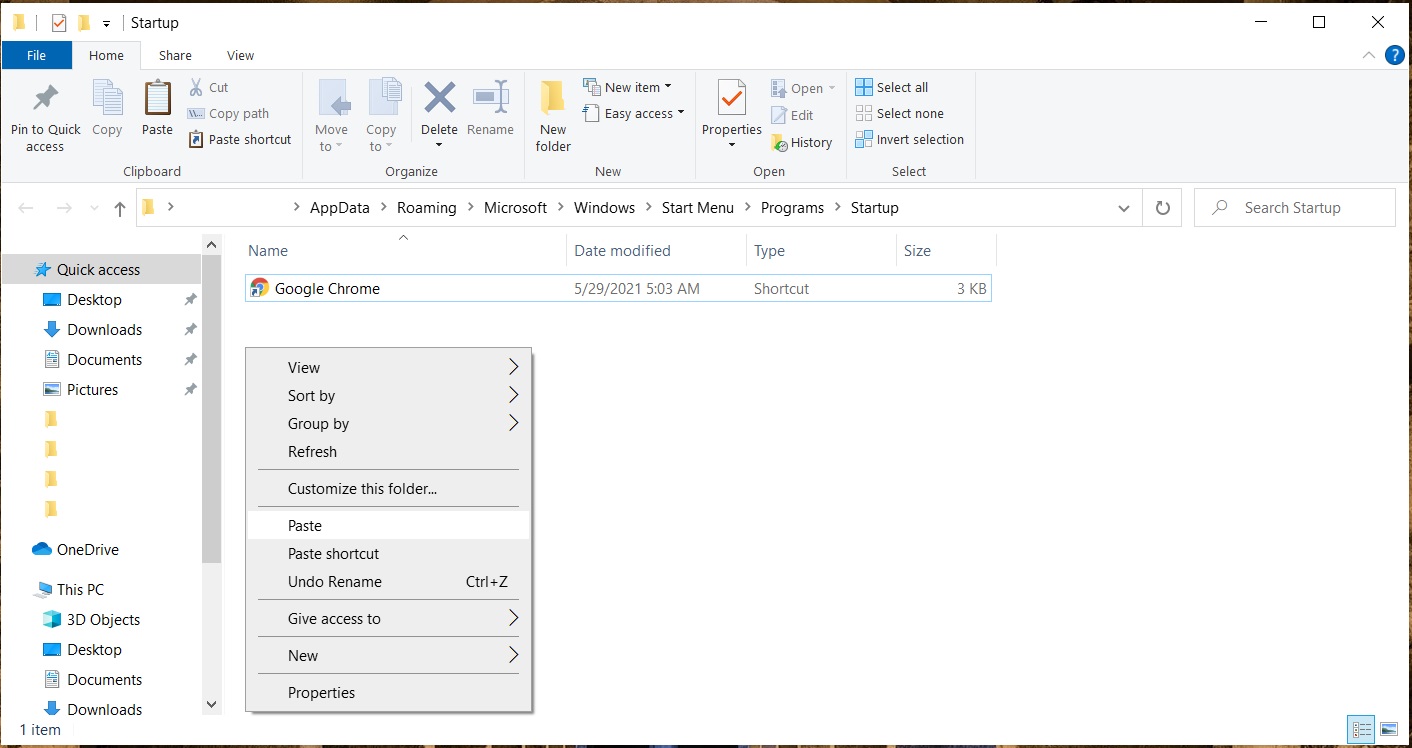
Task: Click the Forward navigation arrow
Action: click(x=64, y=208)
